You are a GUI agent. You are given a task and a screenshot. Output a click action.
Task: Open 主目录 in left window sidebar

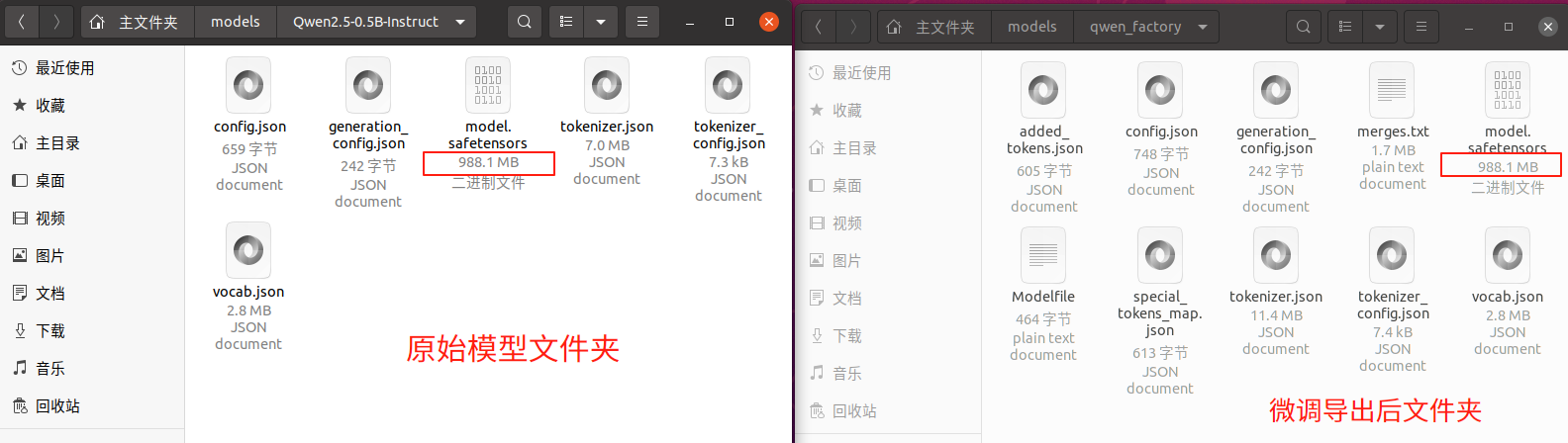point(92,143)
